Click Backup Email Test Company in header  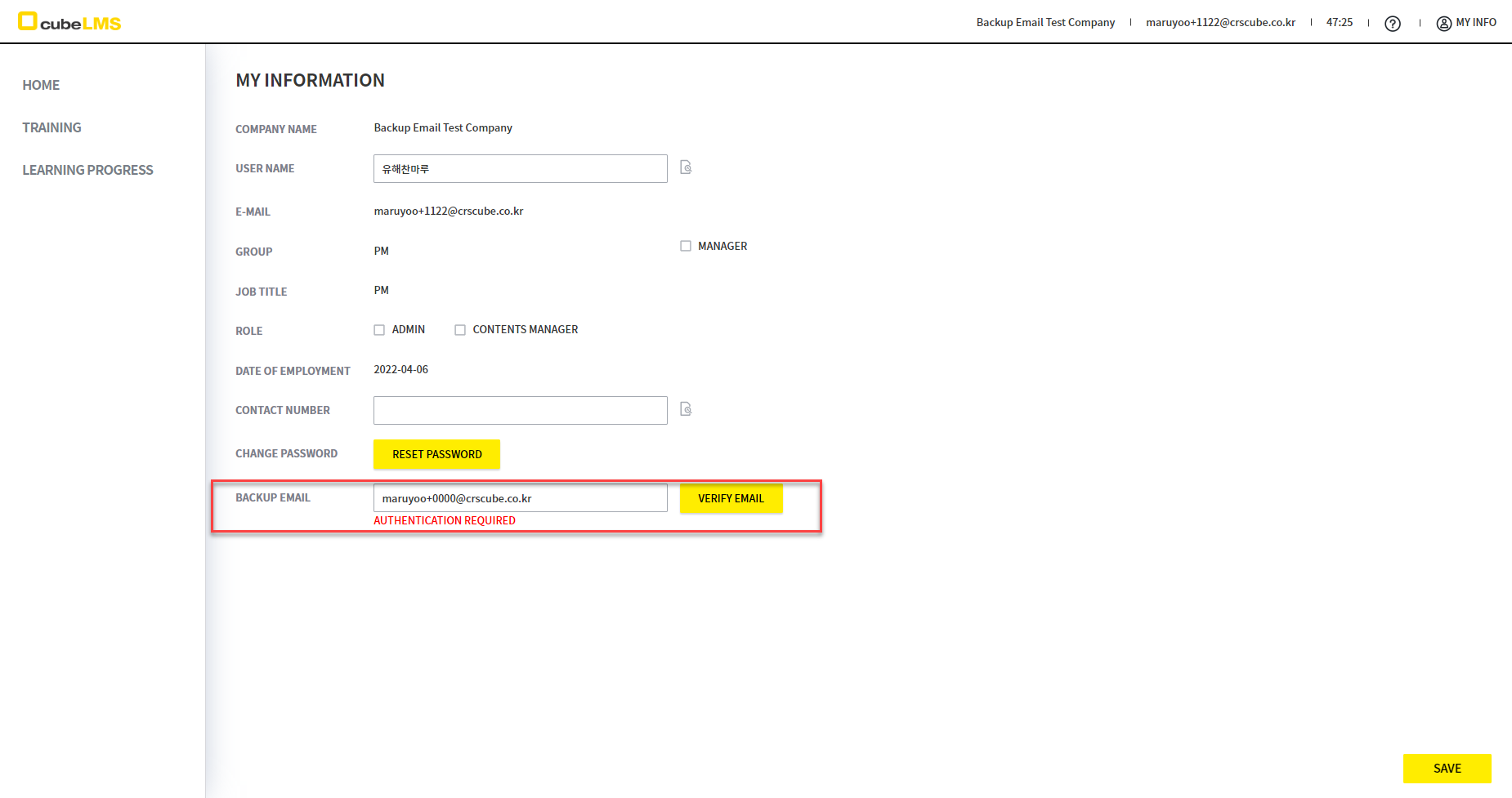(1045, 23)
